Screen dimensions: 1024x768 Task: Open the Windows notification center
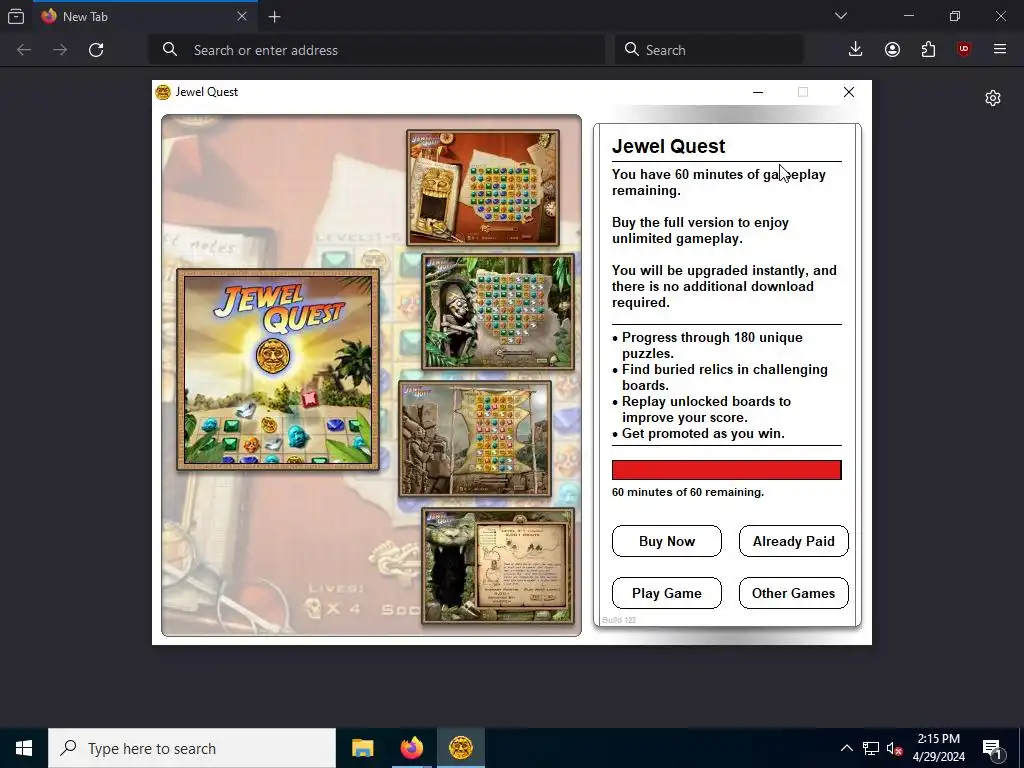pyautogui.click(x=993, y=748)
